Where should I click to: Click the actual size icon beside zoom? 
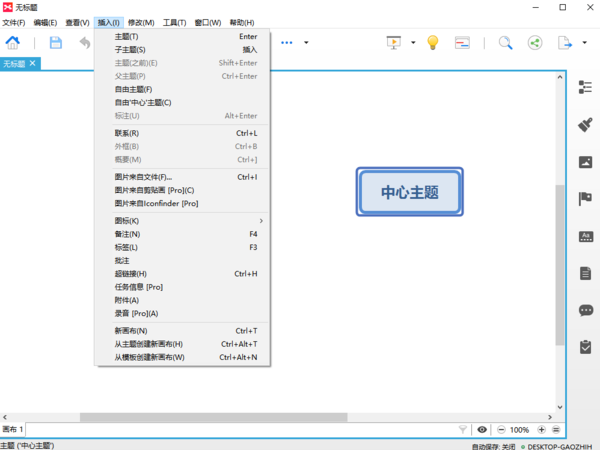click(x=556, y=430)
